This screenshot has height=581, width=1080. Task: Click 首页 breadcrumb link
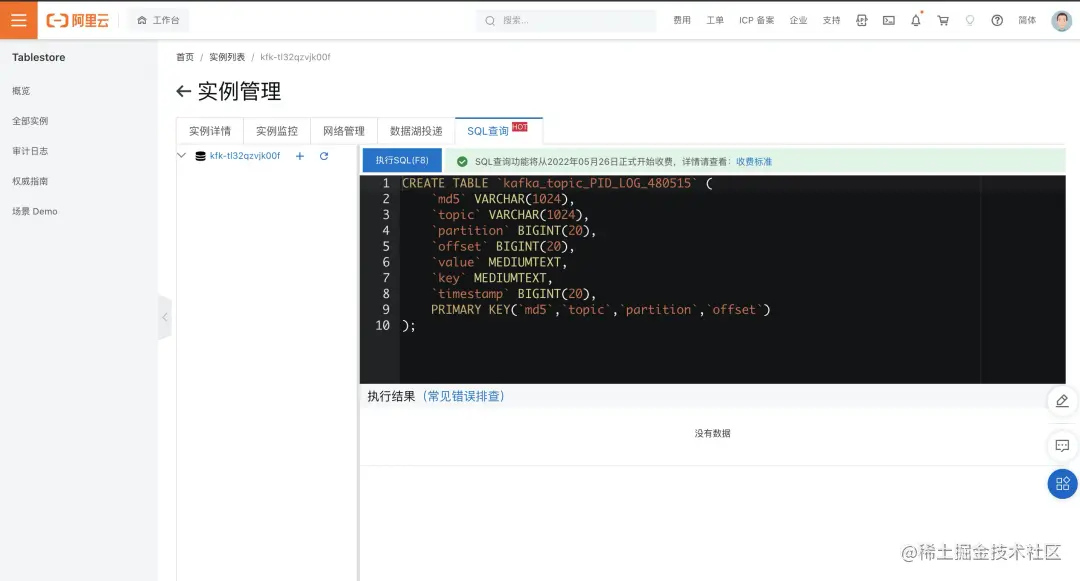(185, 57)
